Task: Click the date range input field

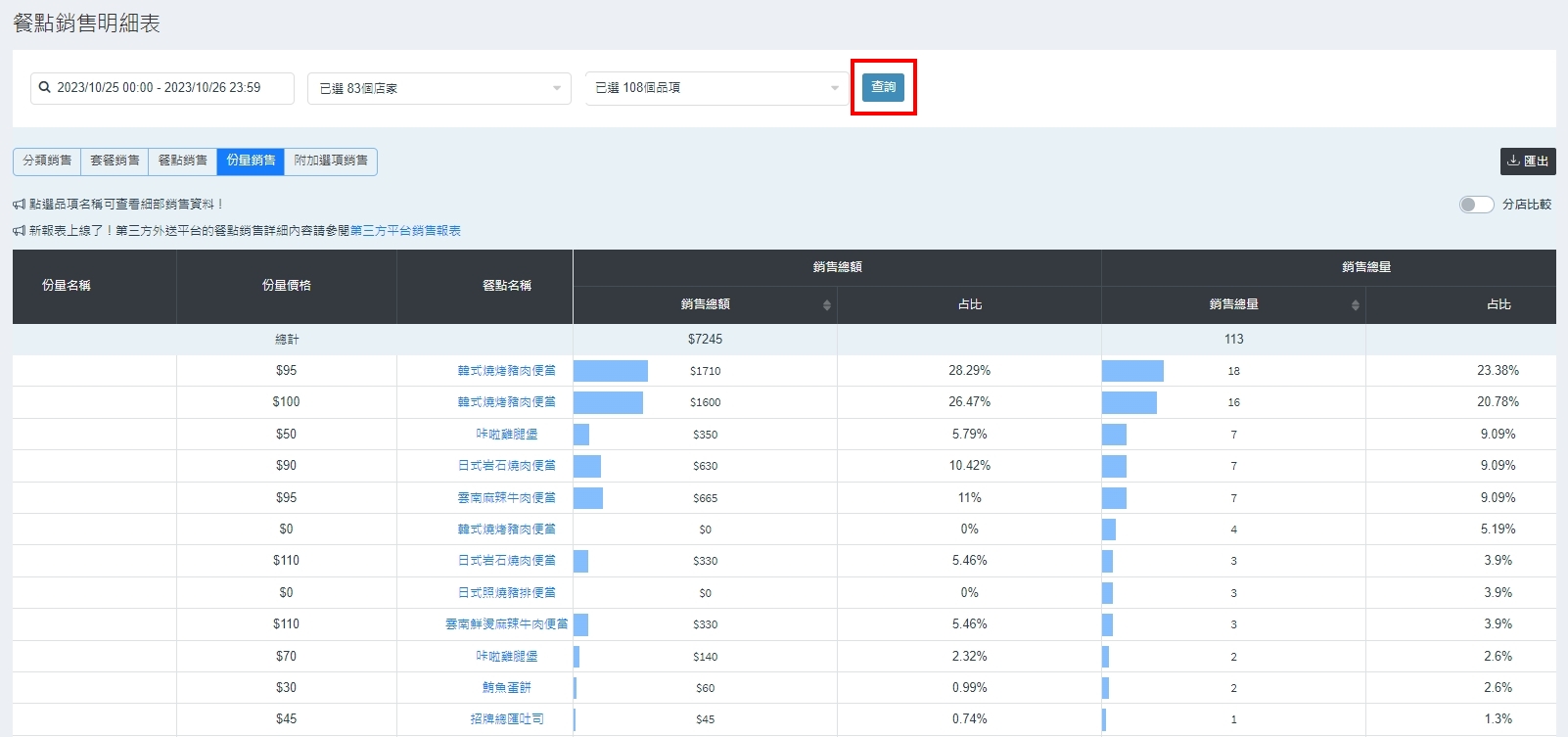Action: (x=166, y=88)
